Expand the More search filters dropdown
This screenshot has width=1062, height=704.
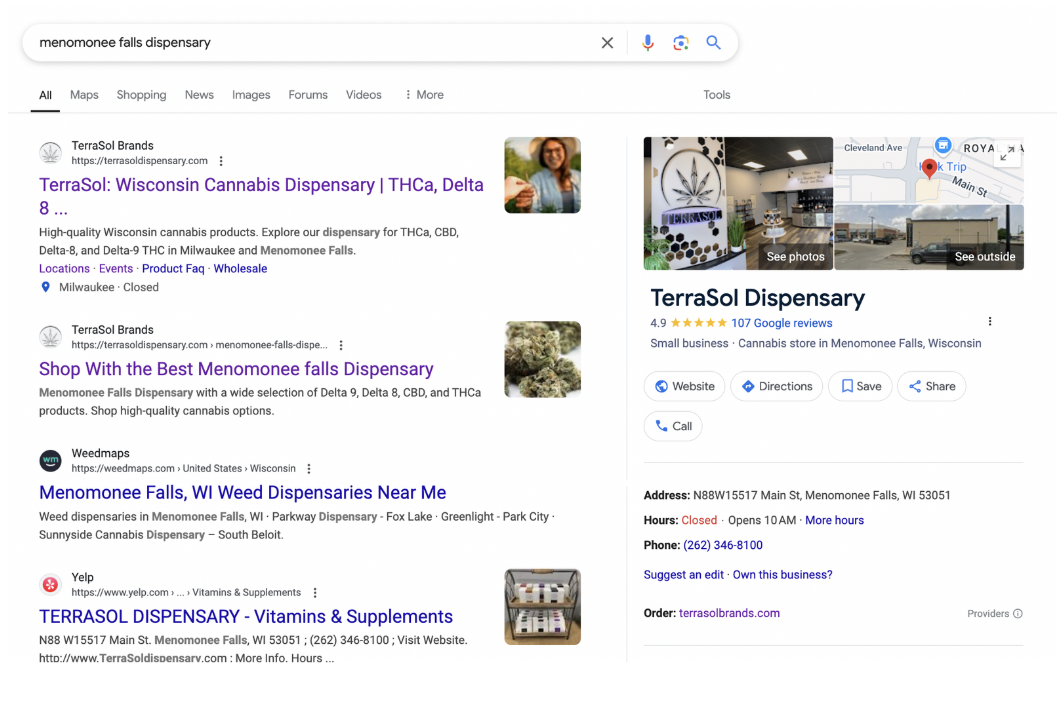point(424,95)
